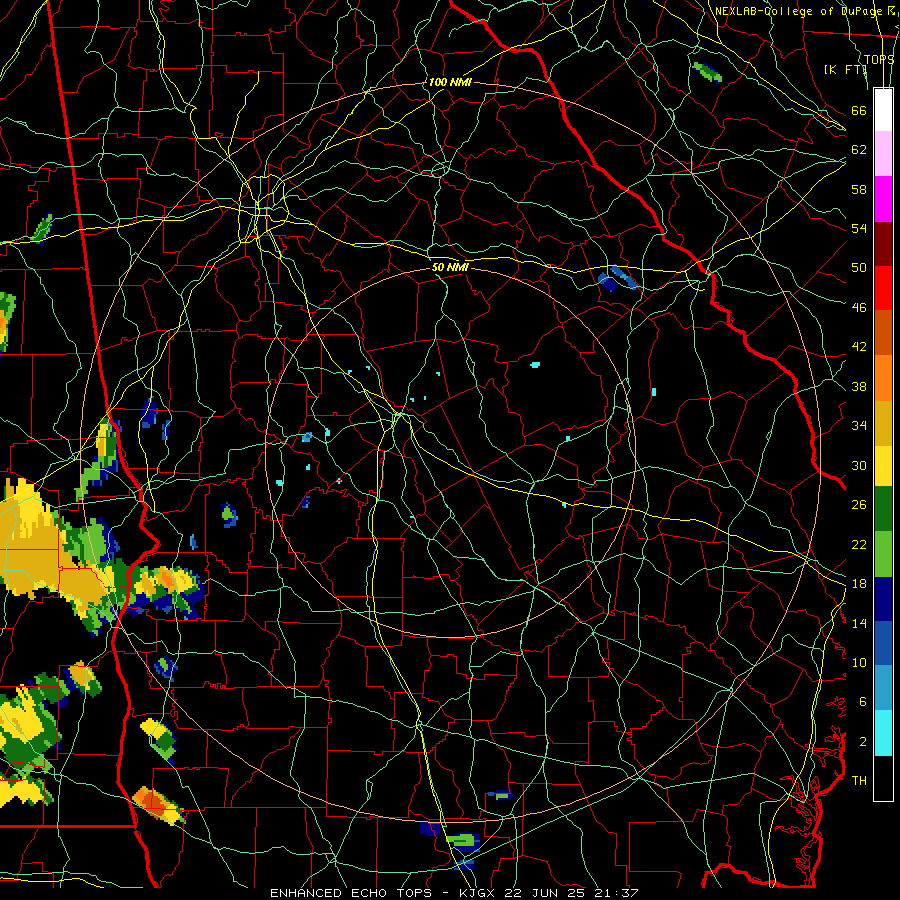Screen dimensions: 900x900
Task: Click legend value 42
Action: (859, 347)
